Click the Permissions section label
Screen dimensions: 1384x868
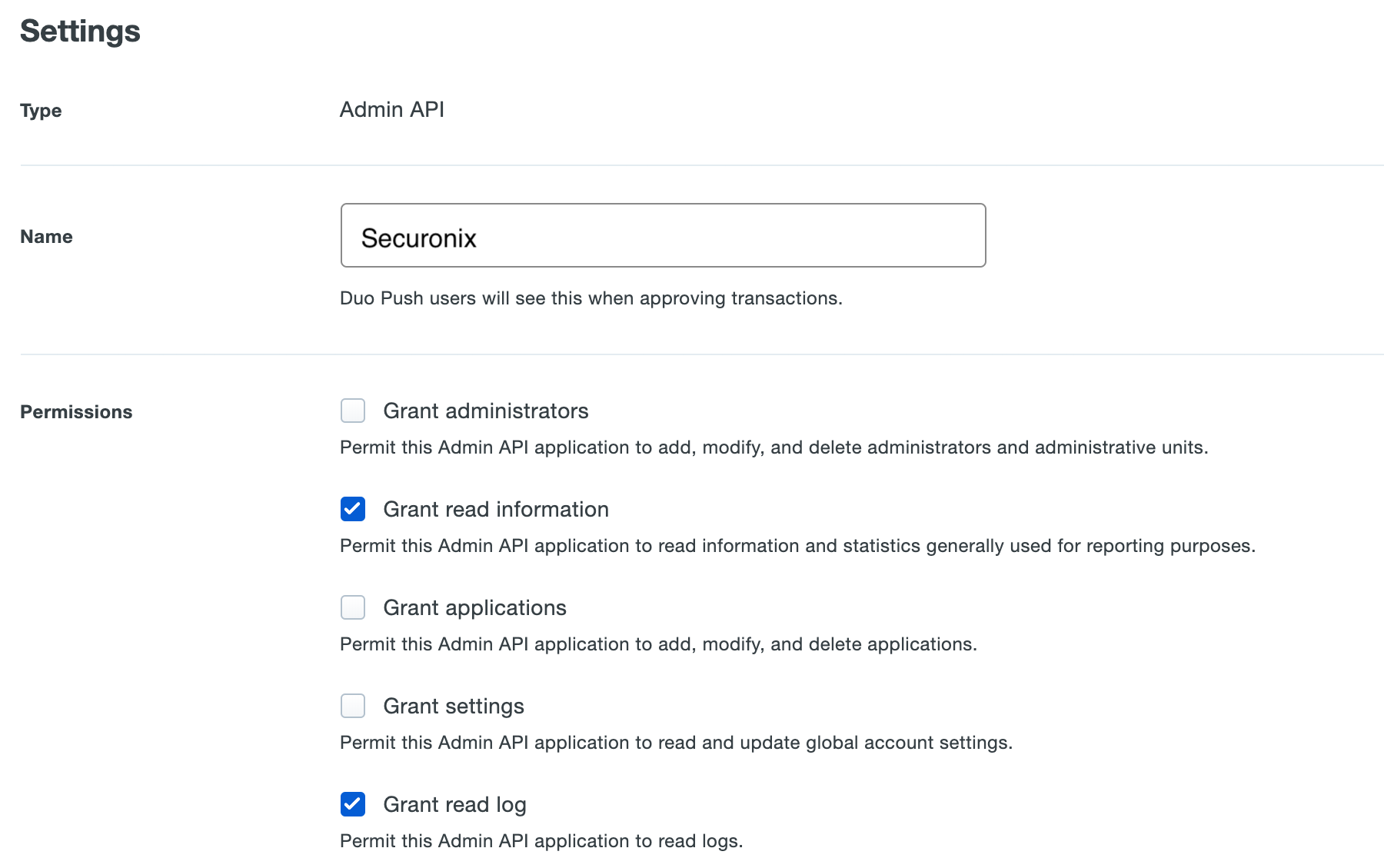point(76,412)
